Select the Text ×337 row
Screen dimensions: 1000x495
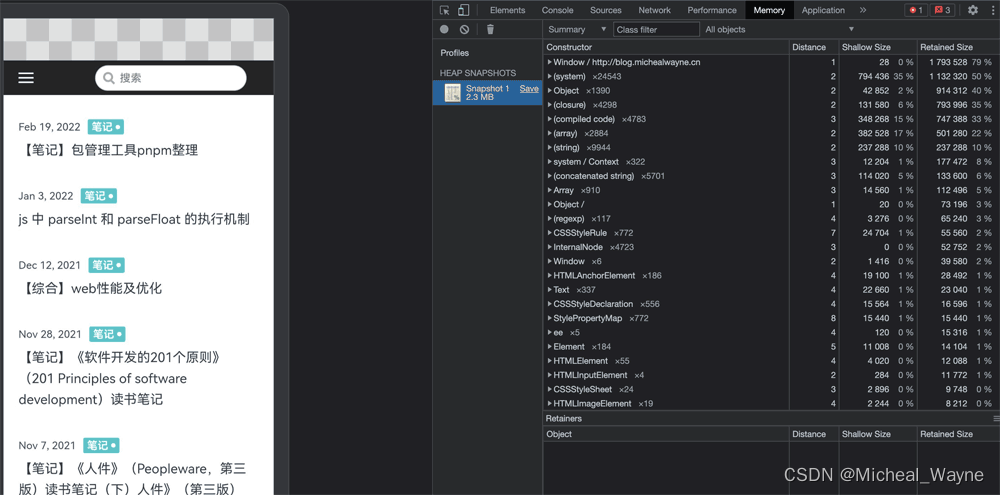771,290
